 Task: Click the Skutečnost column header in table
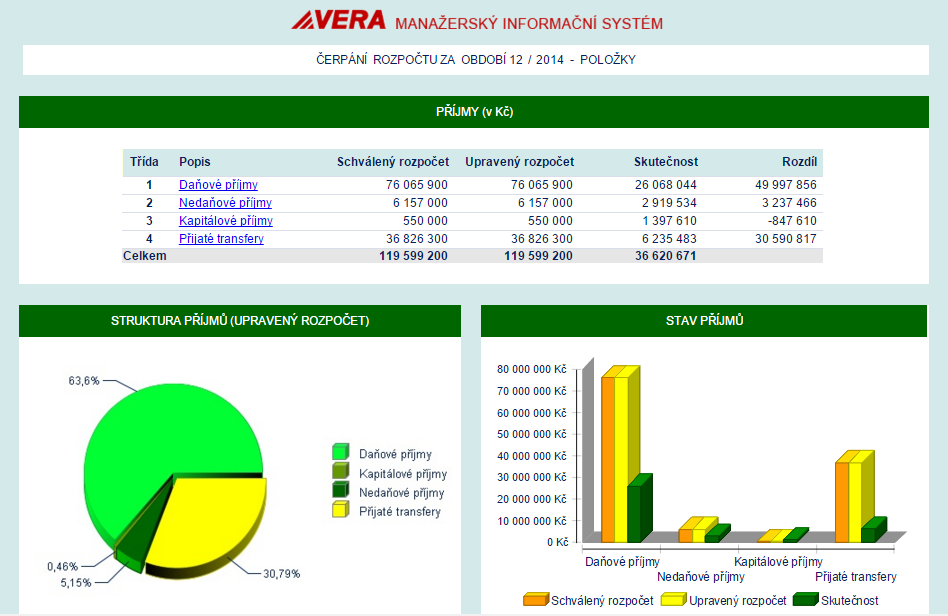pos(666,162)
